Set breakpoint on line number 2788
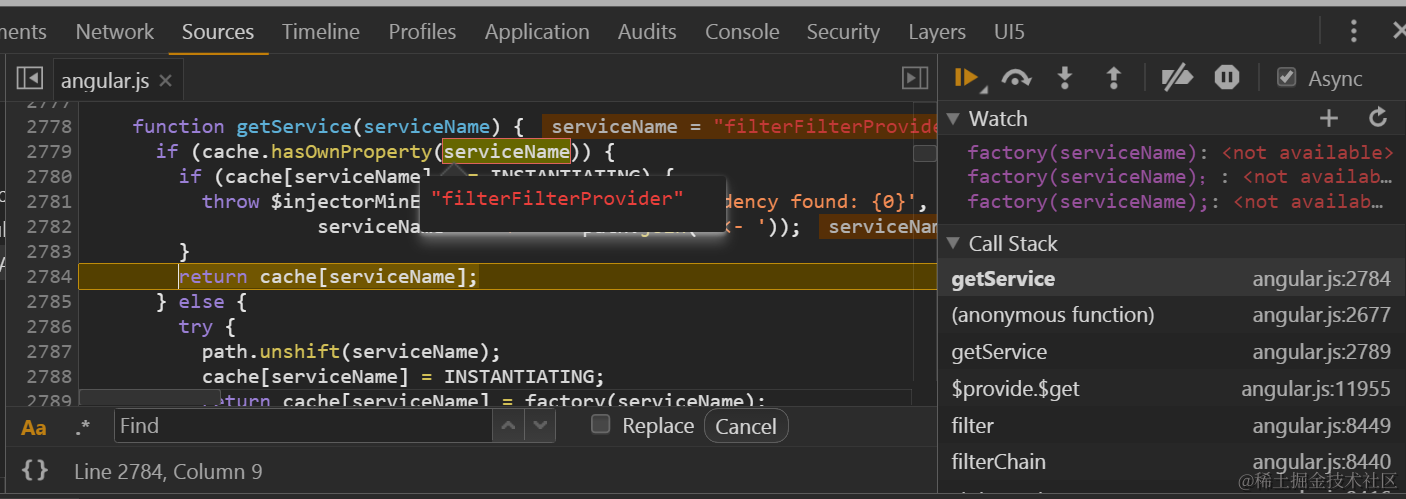 click(48, 377)
